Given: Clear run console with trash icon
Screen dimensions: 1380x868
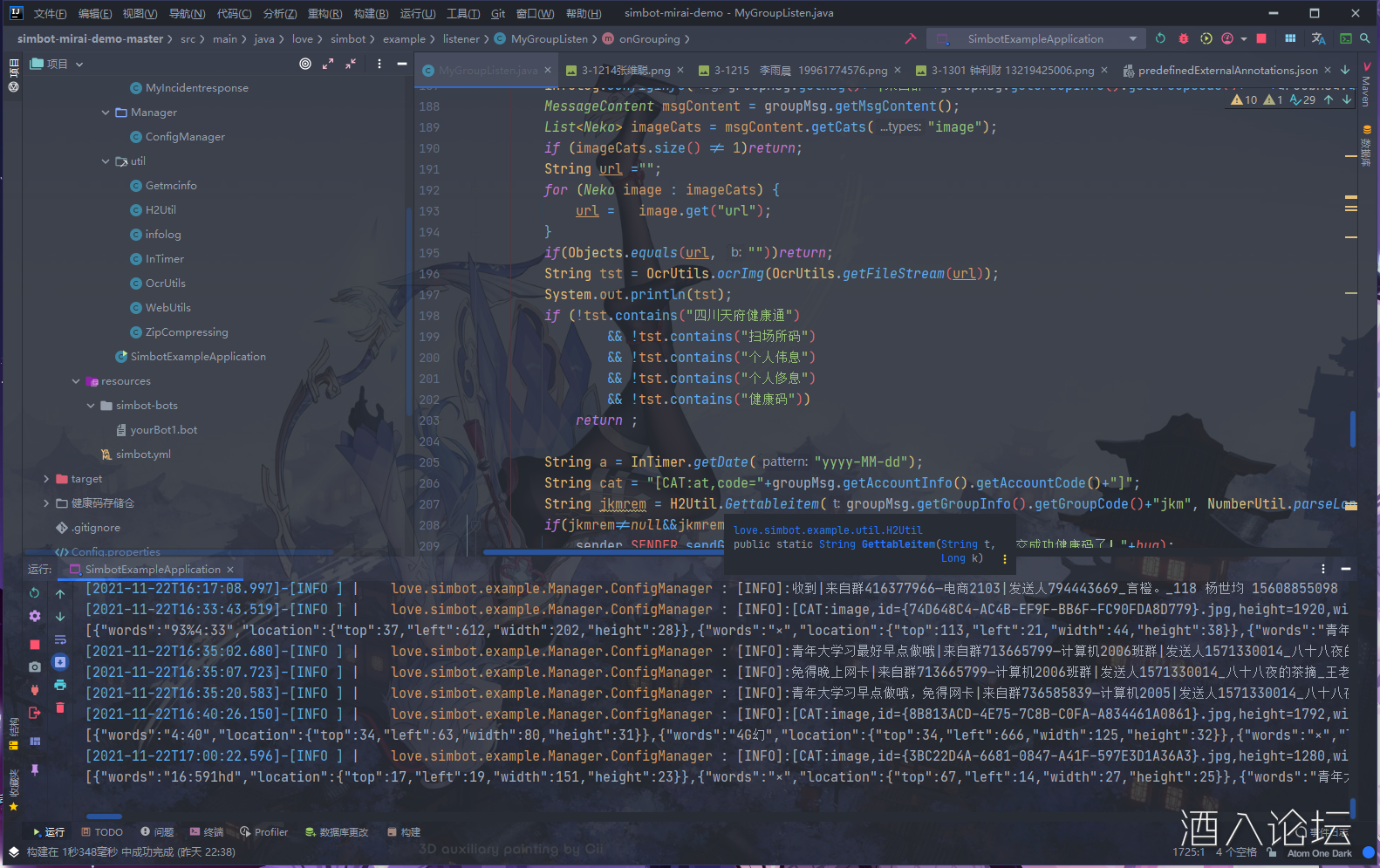Looking at the screenshot, I should pos(60,707).
